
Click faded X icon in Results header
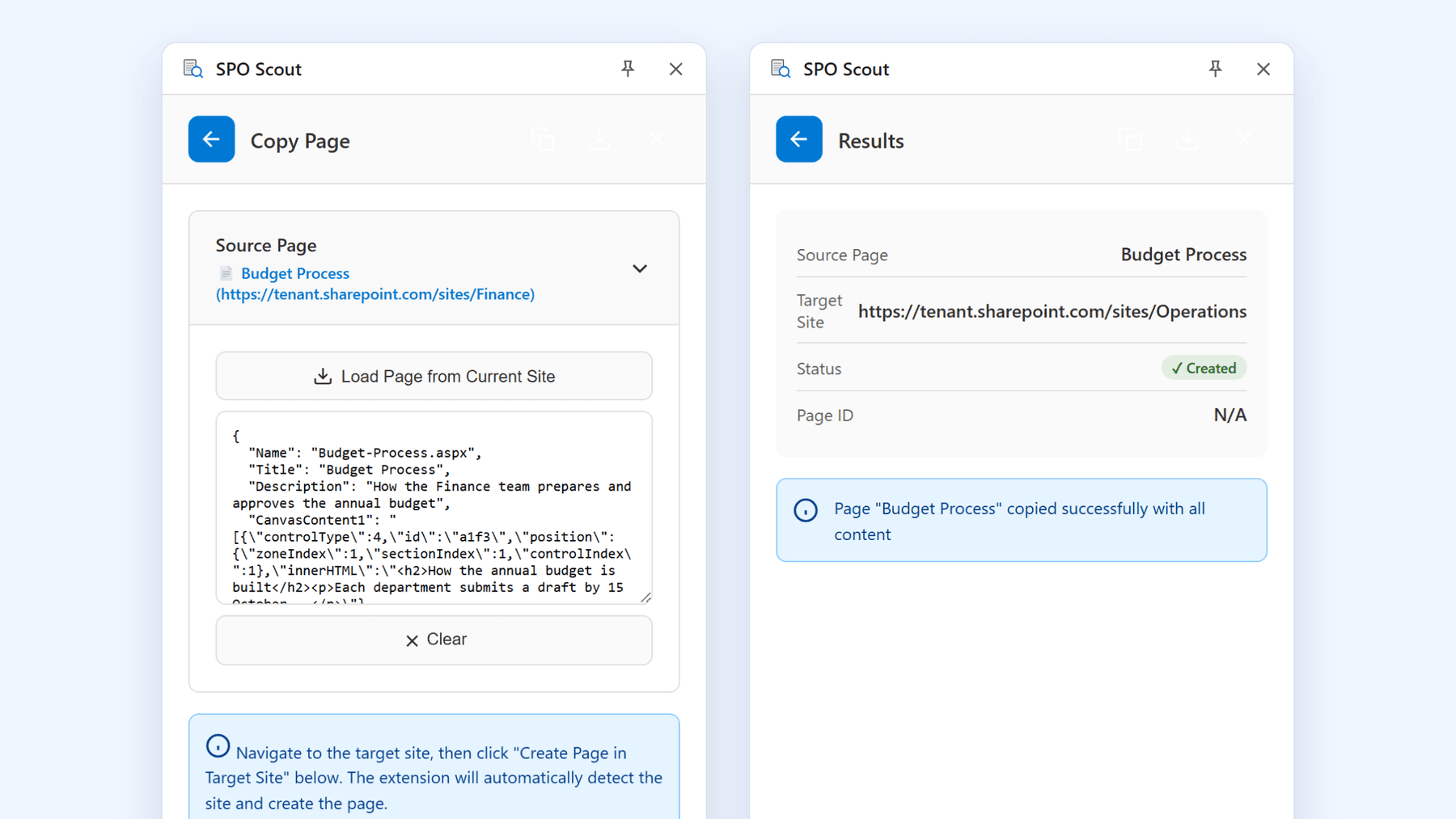pos(1243,139)
